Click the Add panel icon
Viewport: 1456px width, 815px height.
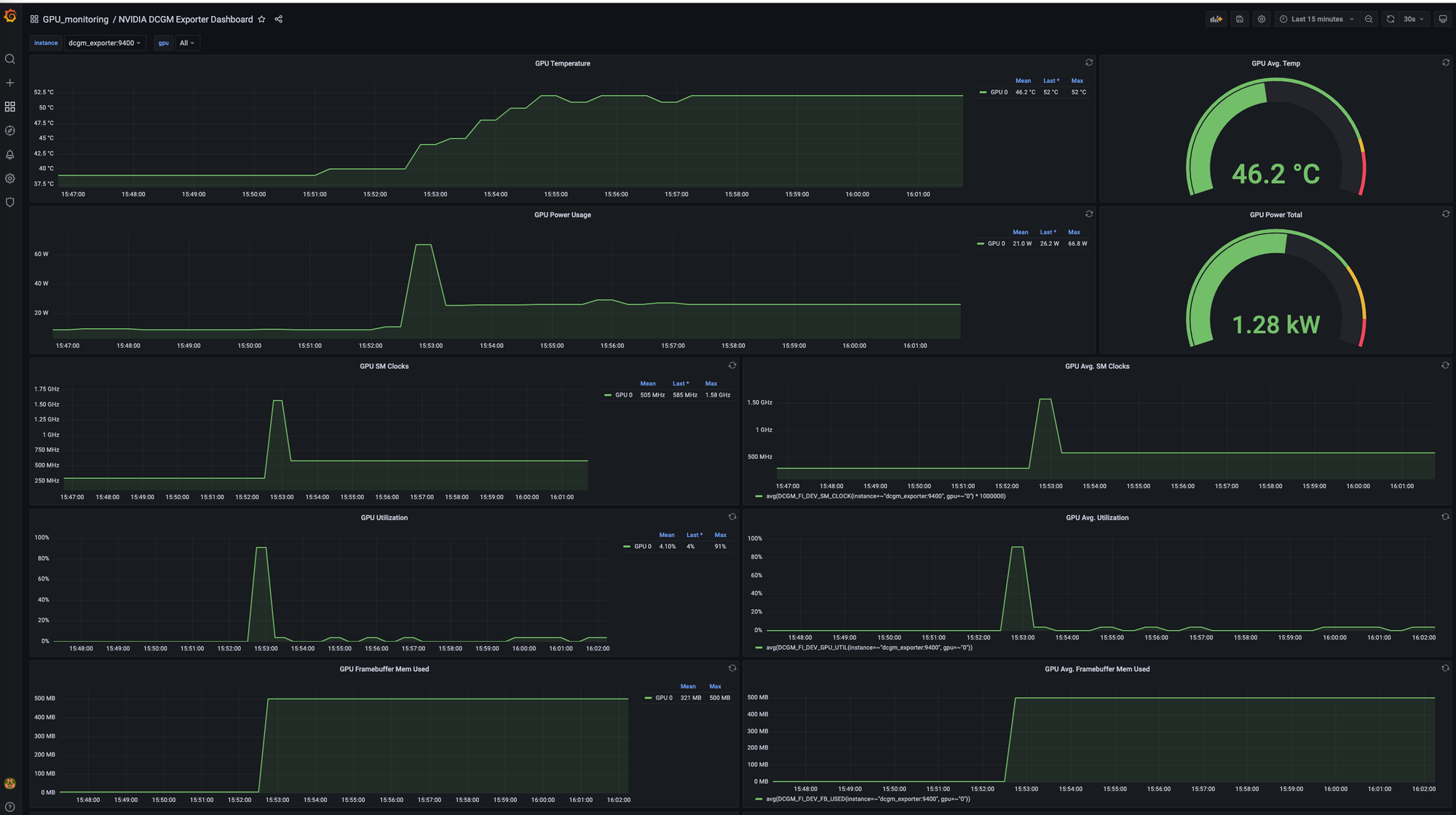pyautogui.click(x=1216, y=20)
